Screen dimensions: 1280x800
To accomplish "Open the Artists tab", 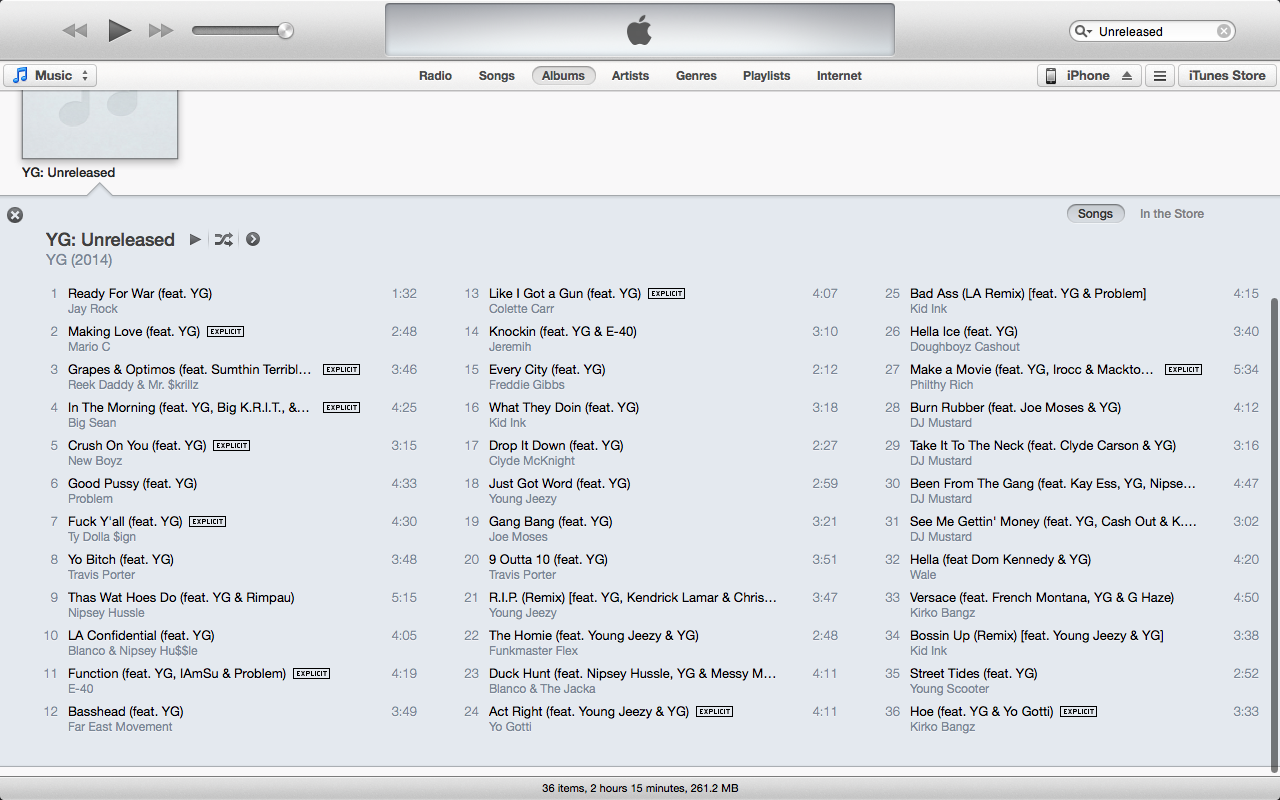I will (630, 75).
